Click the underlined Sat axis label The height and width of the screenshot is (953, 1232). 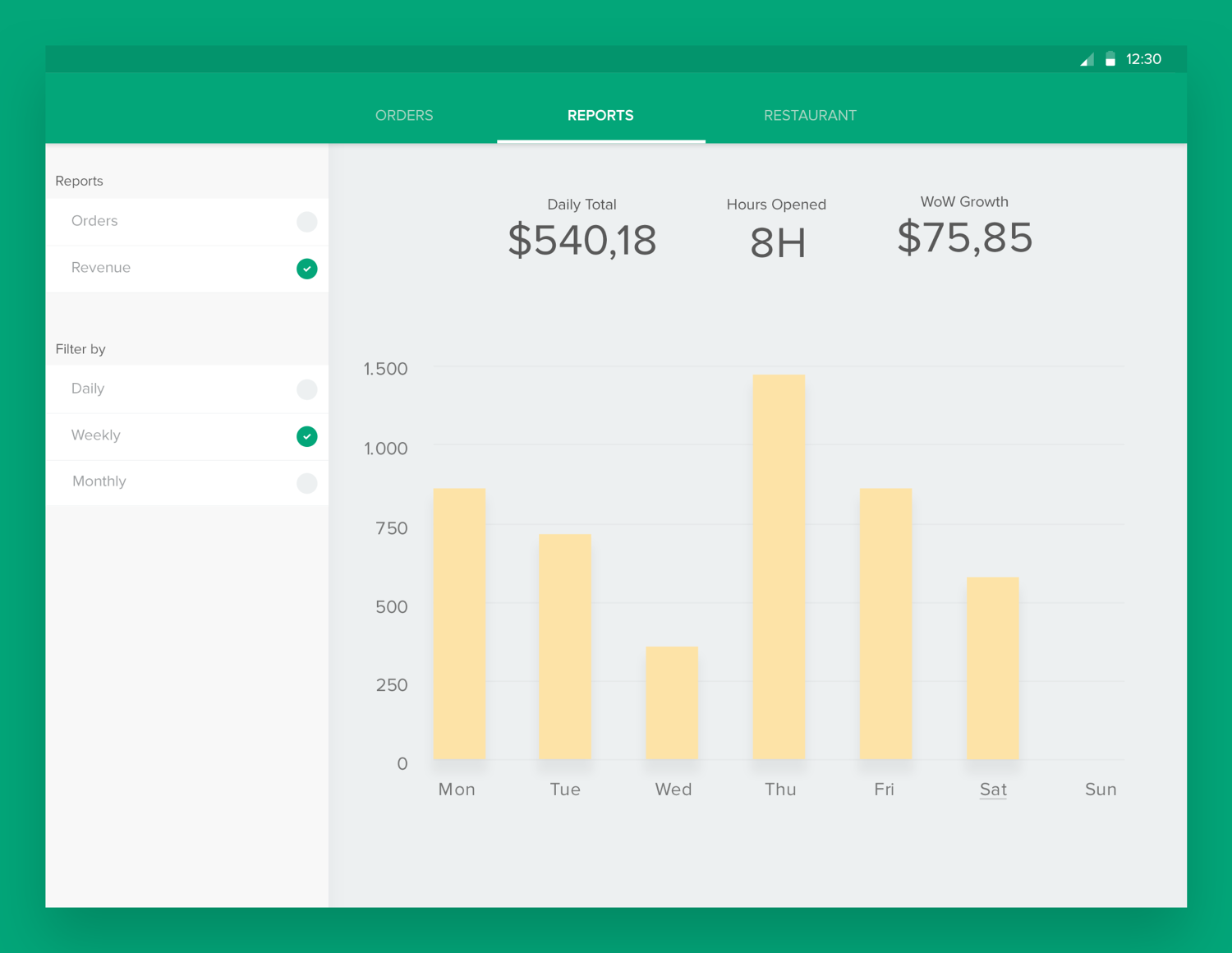(993, 790)
